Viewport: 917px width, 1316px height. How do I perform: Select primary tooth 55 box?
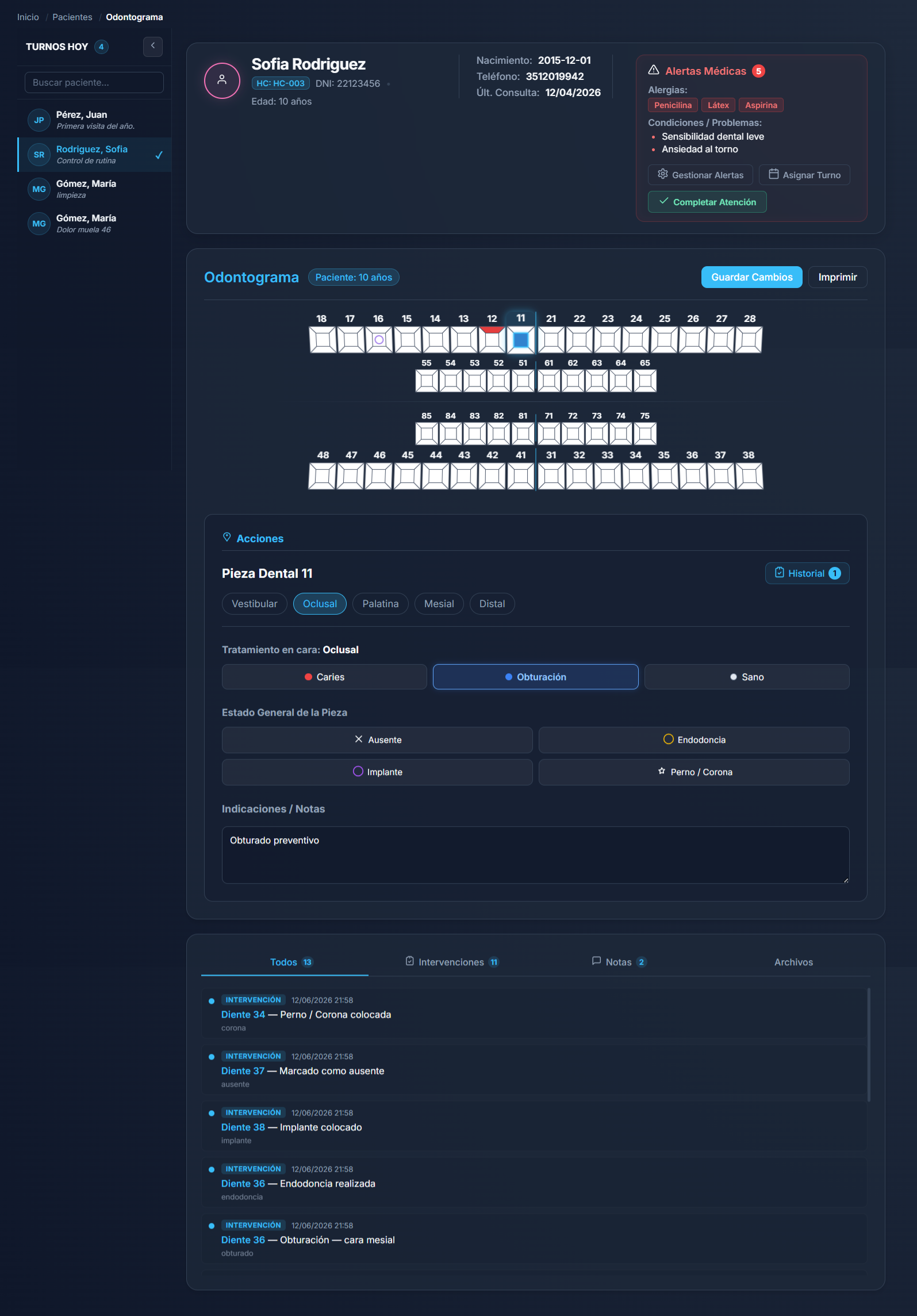(x=427, y=381)
